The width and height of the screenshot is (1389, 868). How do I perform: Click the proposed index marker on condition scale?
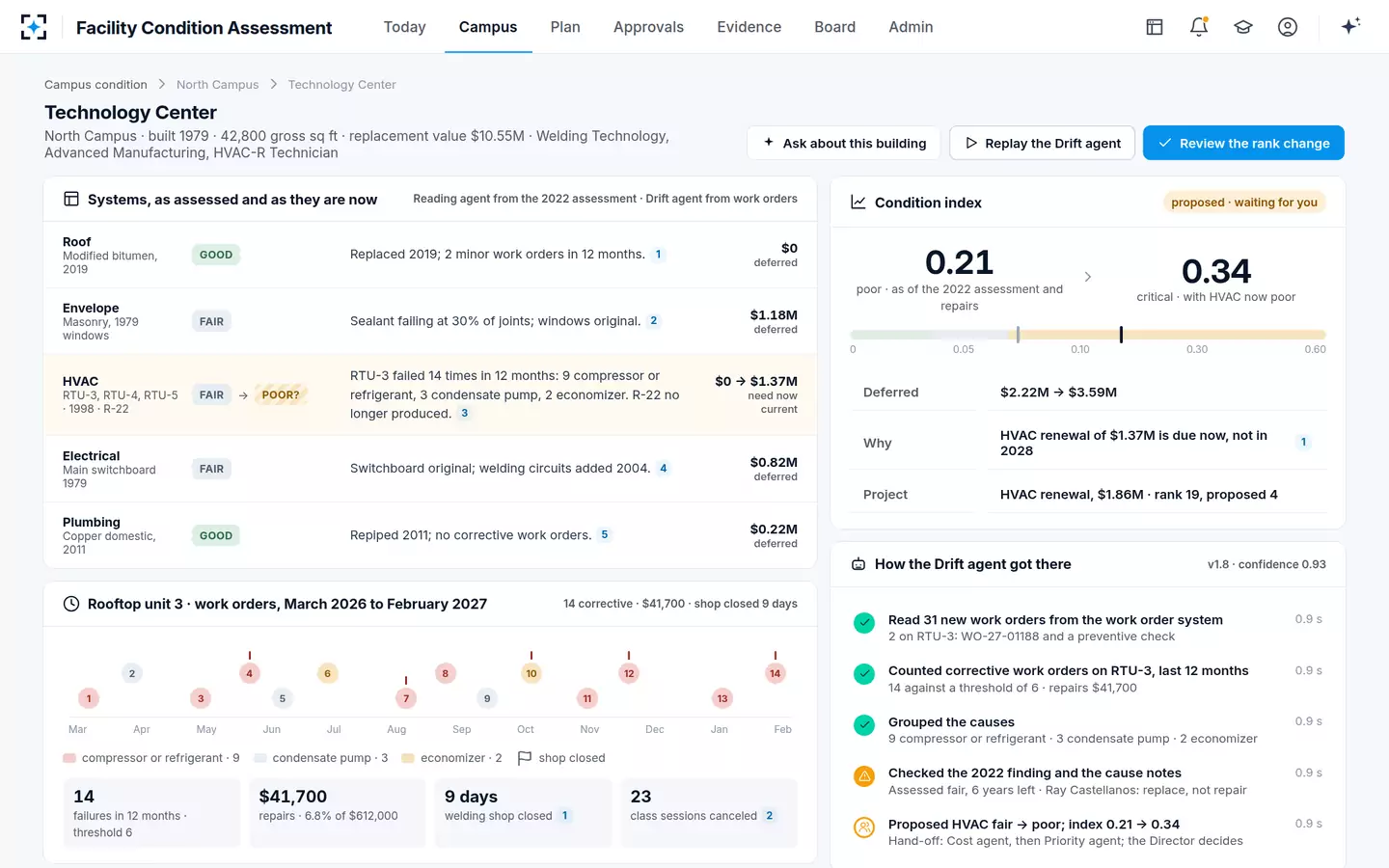(x=1121, y=335)
